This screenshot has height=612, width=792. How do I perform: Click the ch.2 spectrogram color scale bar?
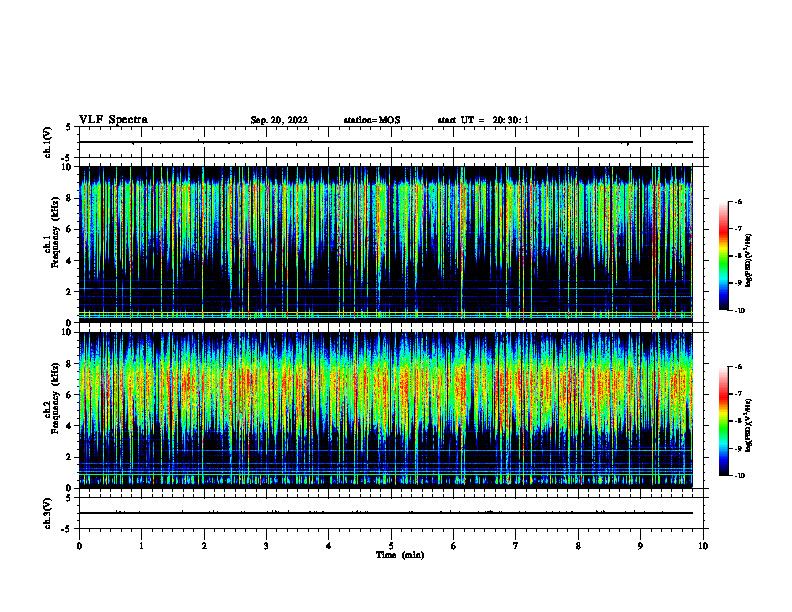723,421
